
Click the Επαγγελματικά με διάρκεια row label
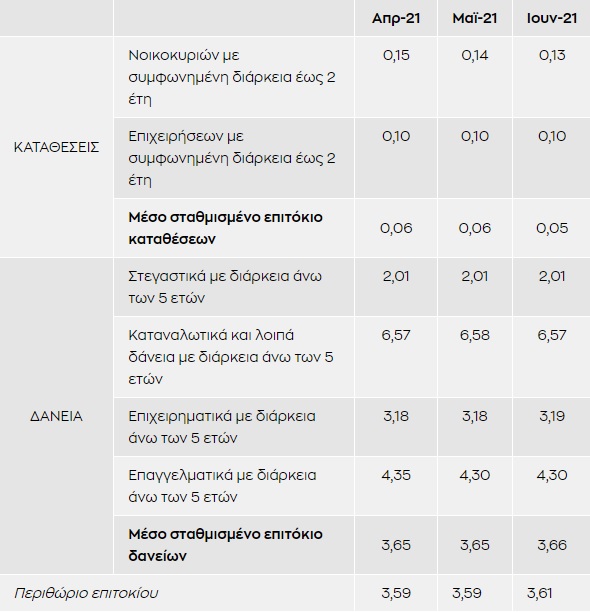[222, 486]
